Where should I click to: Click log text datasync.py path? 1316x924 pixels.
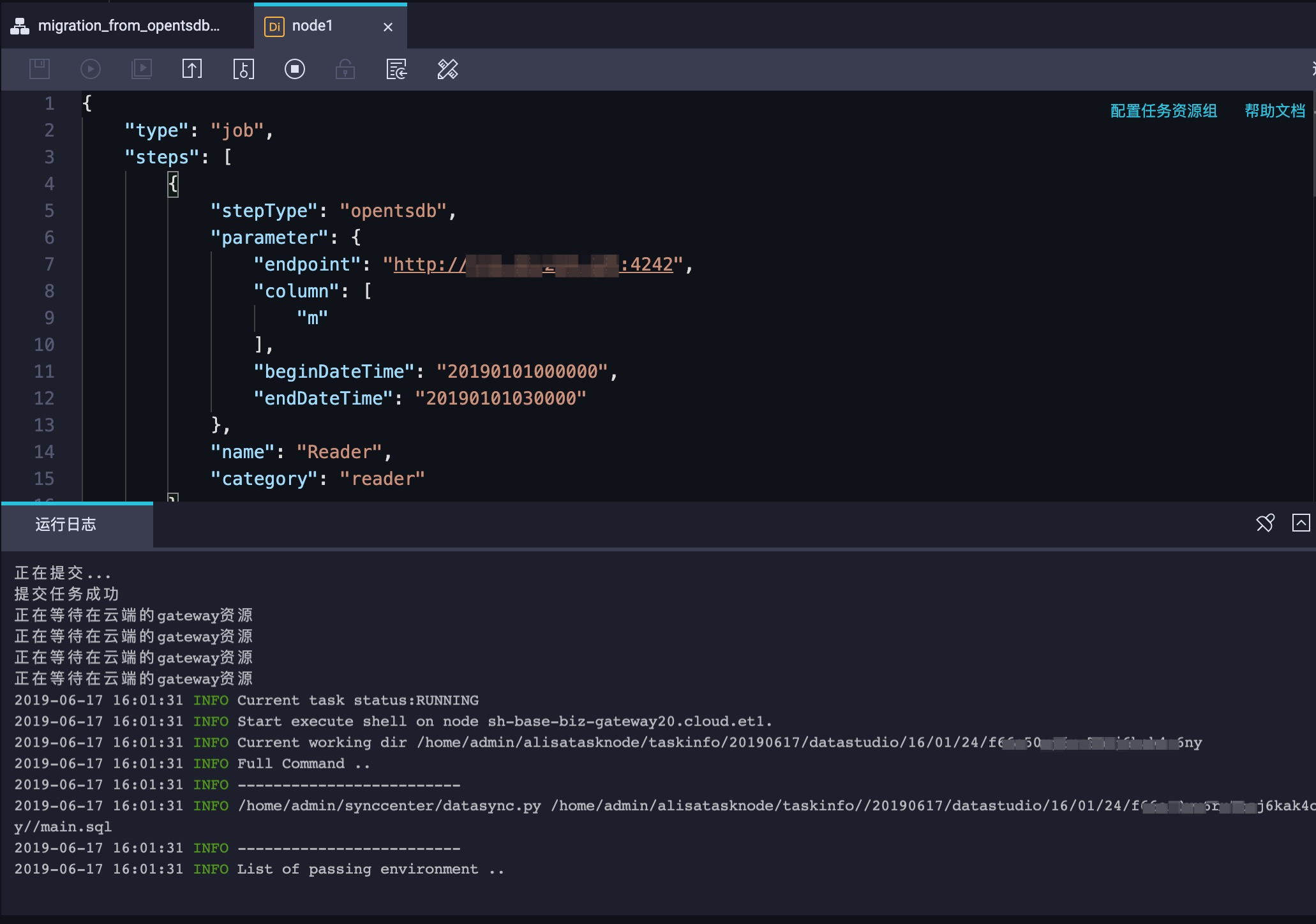point(389,806)
